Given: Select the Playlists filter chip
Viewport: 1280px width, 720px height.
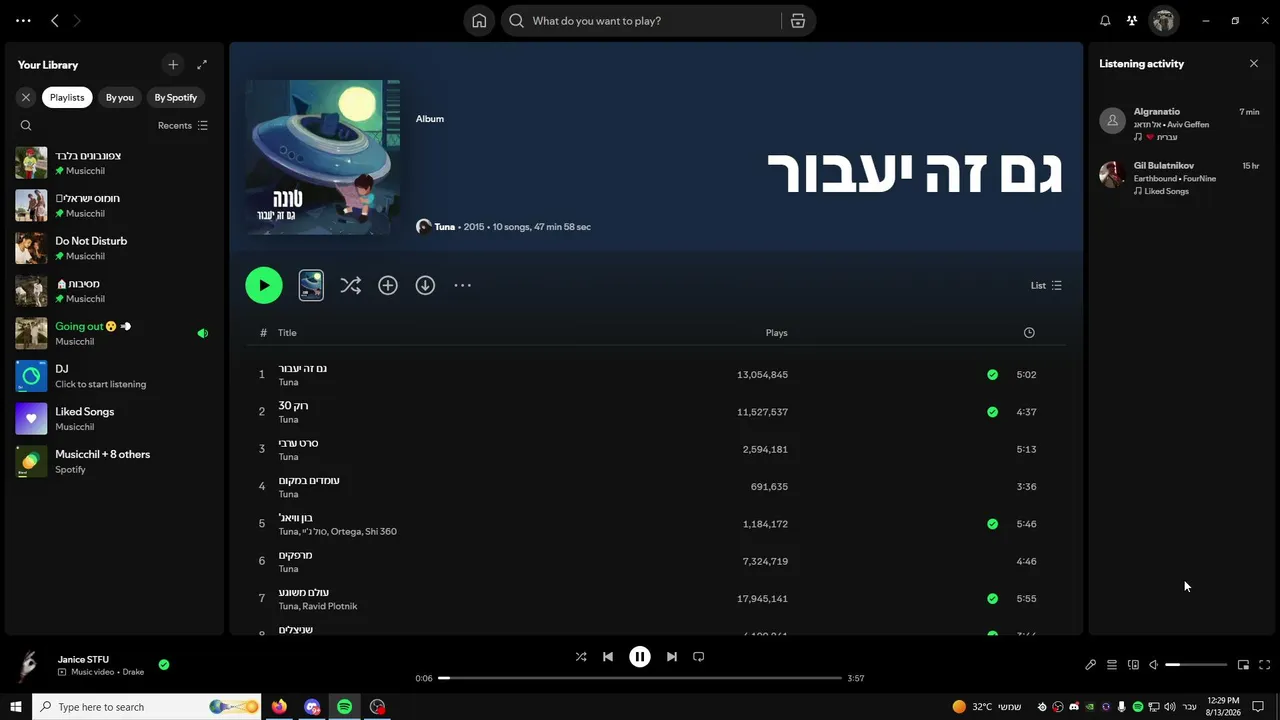Looking at the screenshot, I should point(67,97).
